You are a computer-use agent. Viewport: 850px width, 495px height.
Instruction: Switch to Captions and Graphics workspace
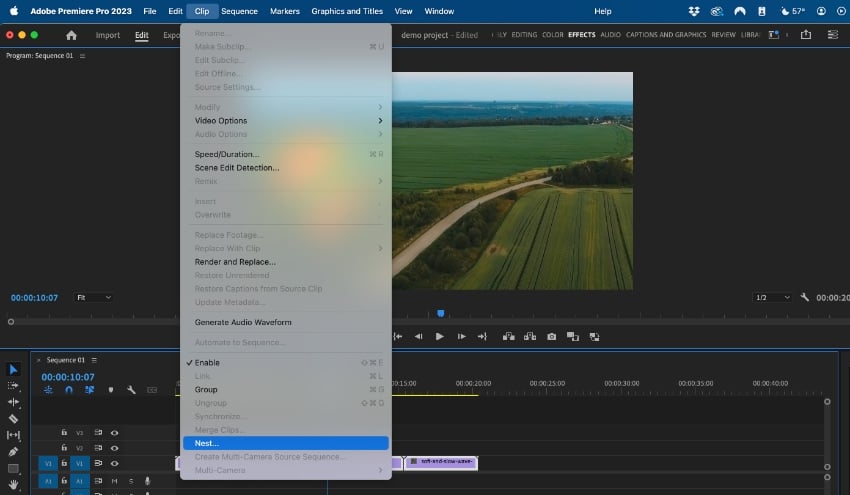666,35
